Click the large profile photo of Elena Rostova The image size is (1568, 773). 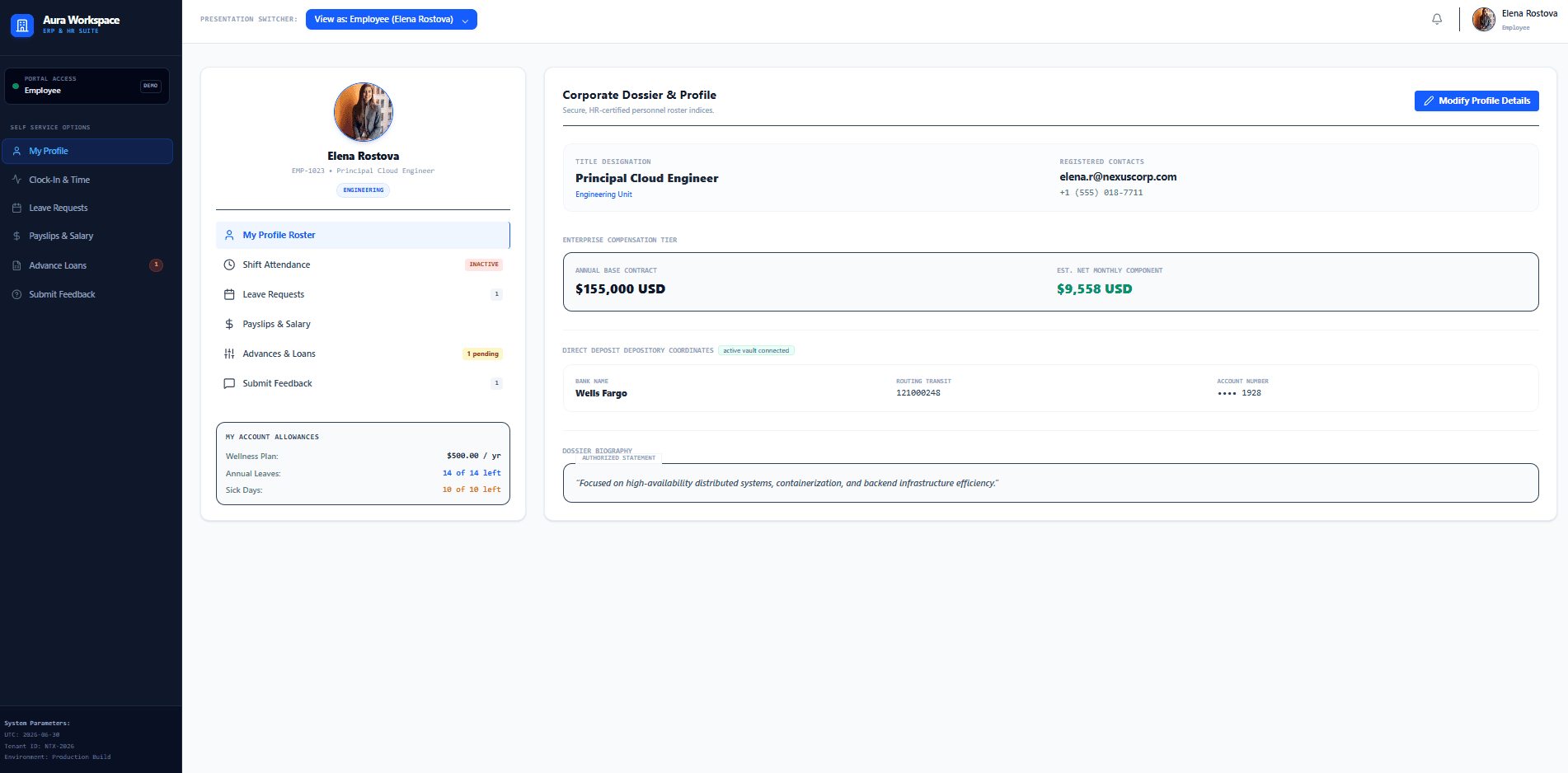[x=364, y=112]
